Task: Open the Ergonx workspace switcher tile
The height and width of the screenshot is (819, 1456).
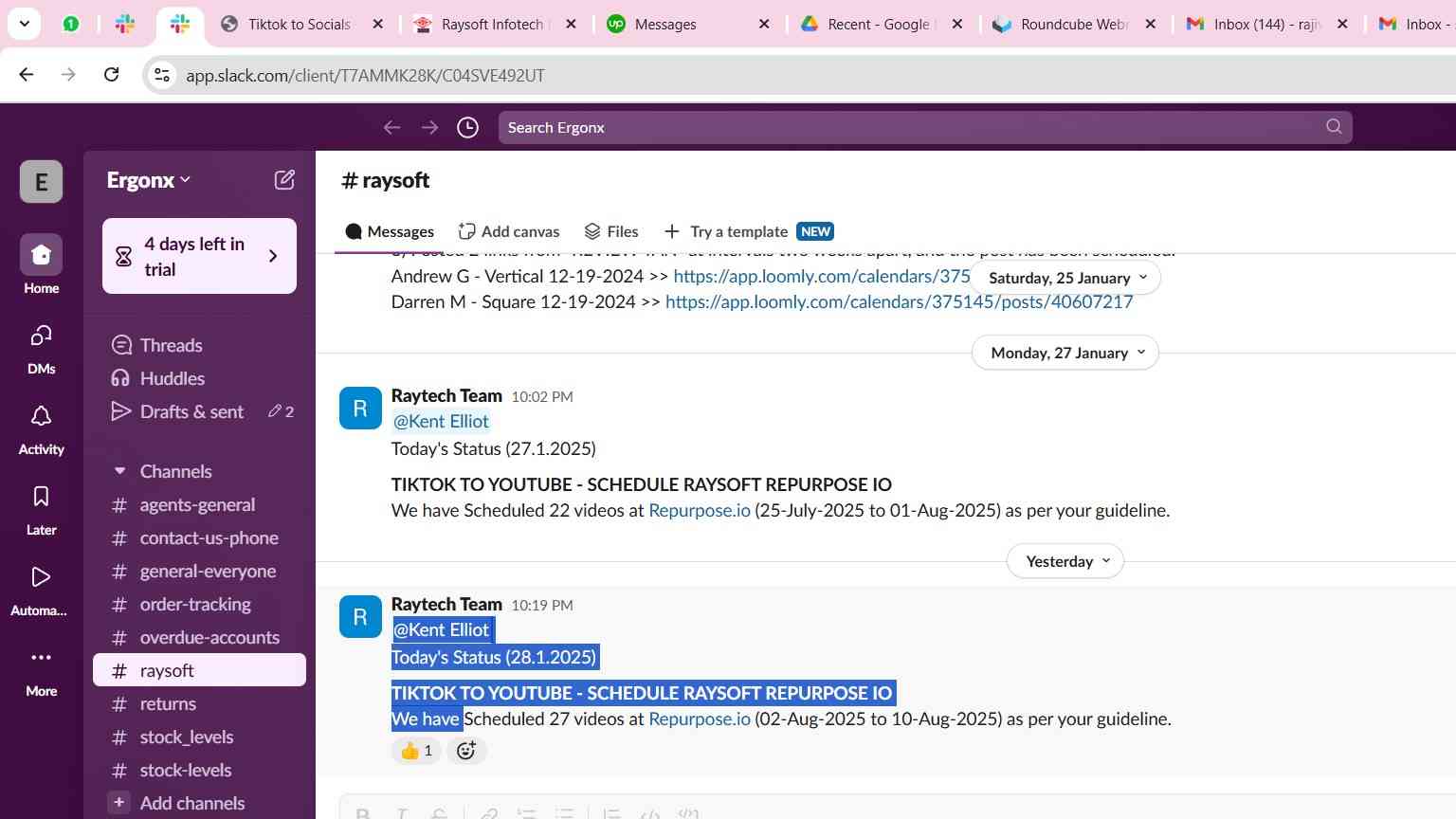Action: click(x=41, y=181)
